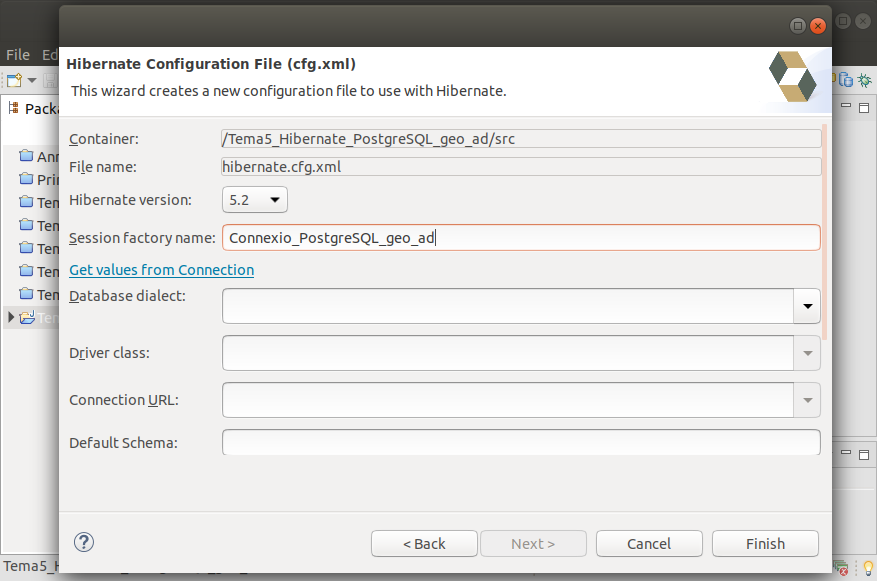
Task: Open the File menu in Eclipse
Action: [18, 55]
